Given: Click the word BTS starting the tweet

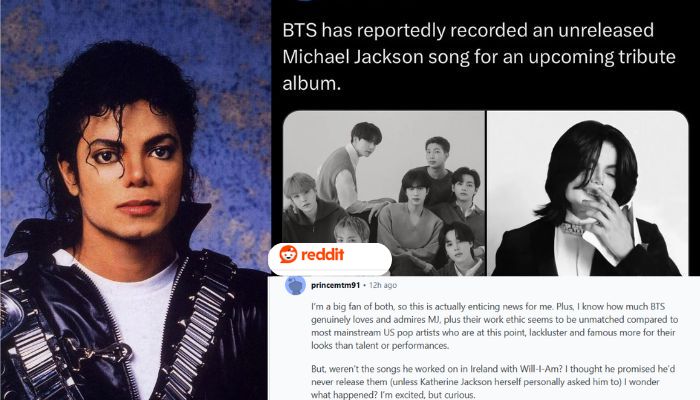Looking at the screenshot, I should click(300, 30).
